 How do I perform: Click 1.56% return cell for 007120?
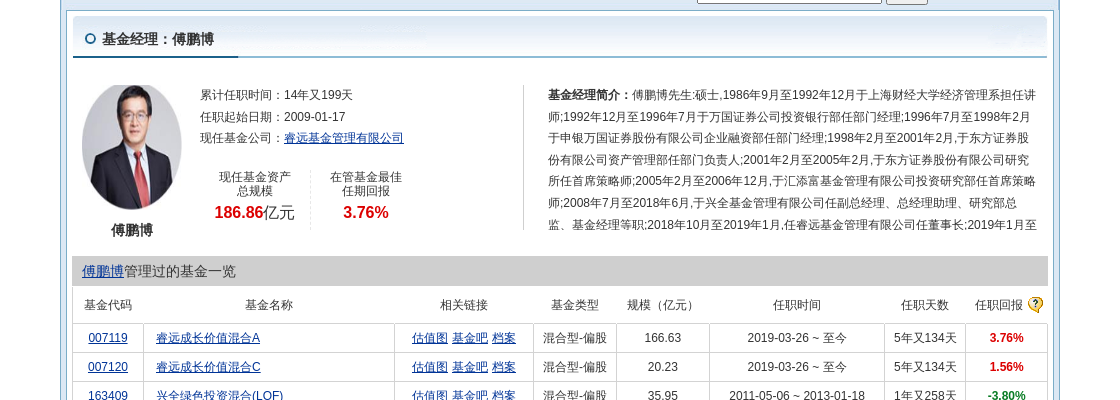[1006, 367]
